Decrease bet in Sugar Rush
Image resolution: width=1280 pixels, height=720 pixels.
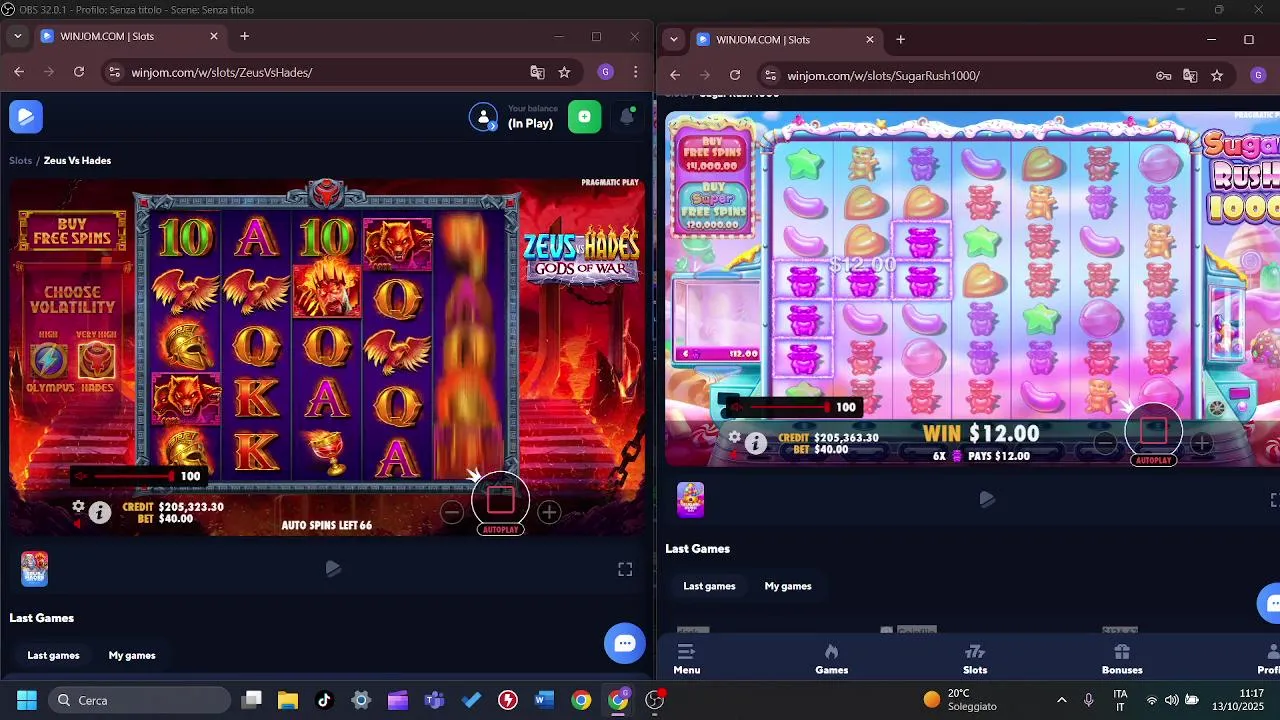point(1104,443)
